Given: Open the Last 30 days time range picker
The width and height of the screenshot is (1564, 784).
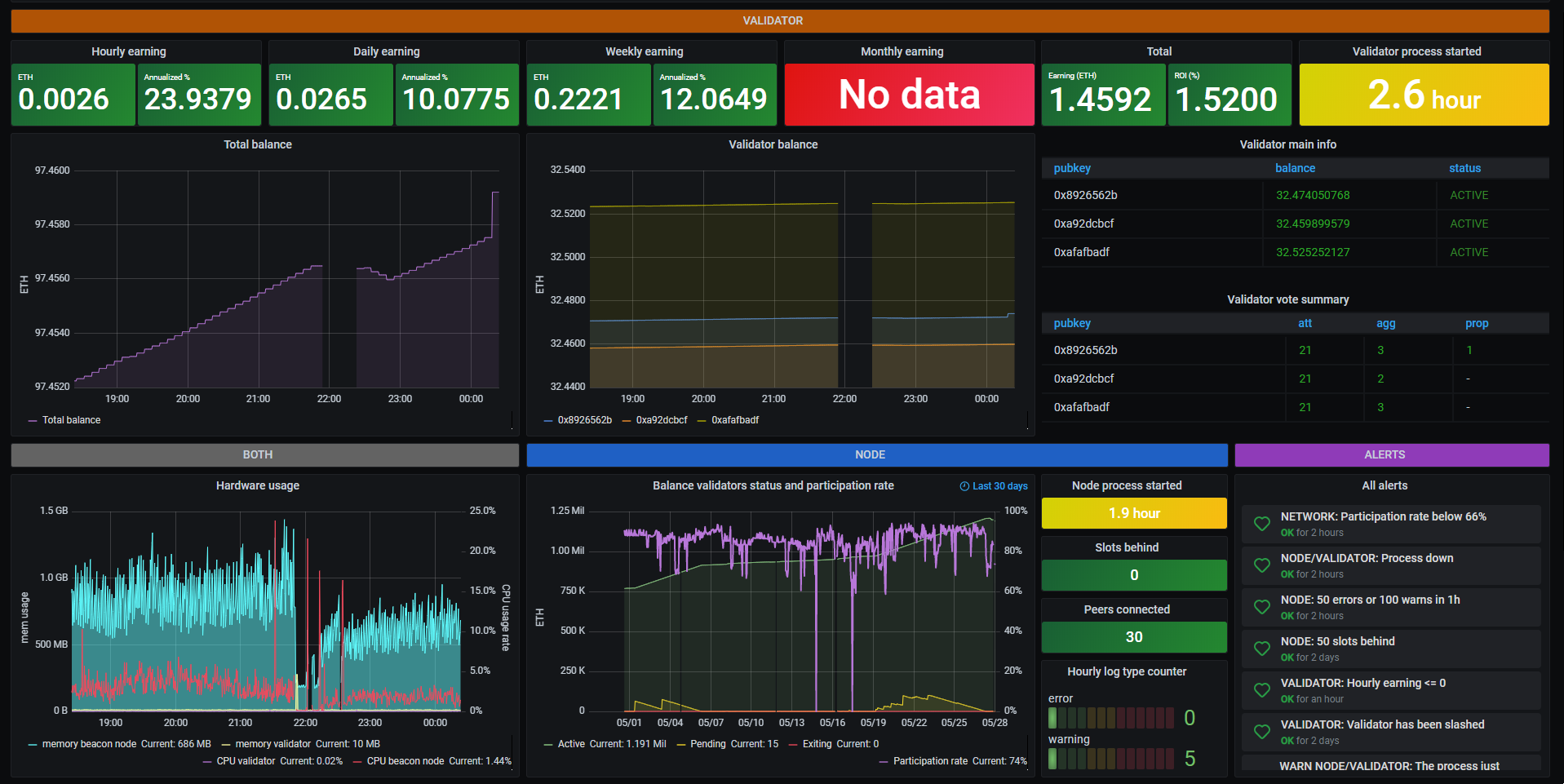Looking at the screenshot, I should pyautogui.click(x=999, y=485).
